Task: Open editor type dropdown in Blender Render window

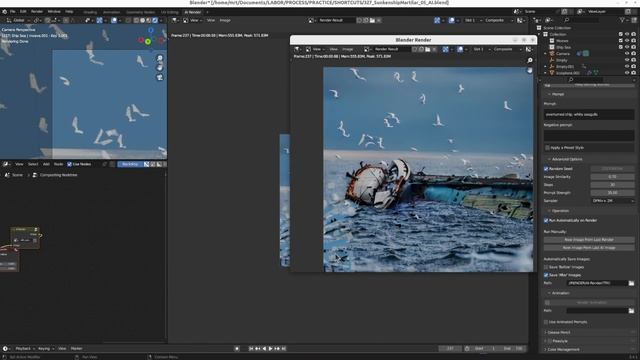Action: [298, 49]
